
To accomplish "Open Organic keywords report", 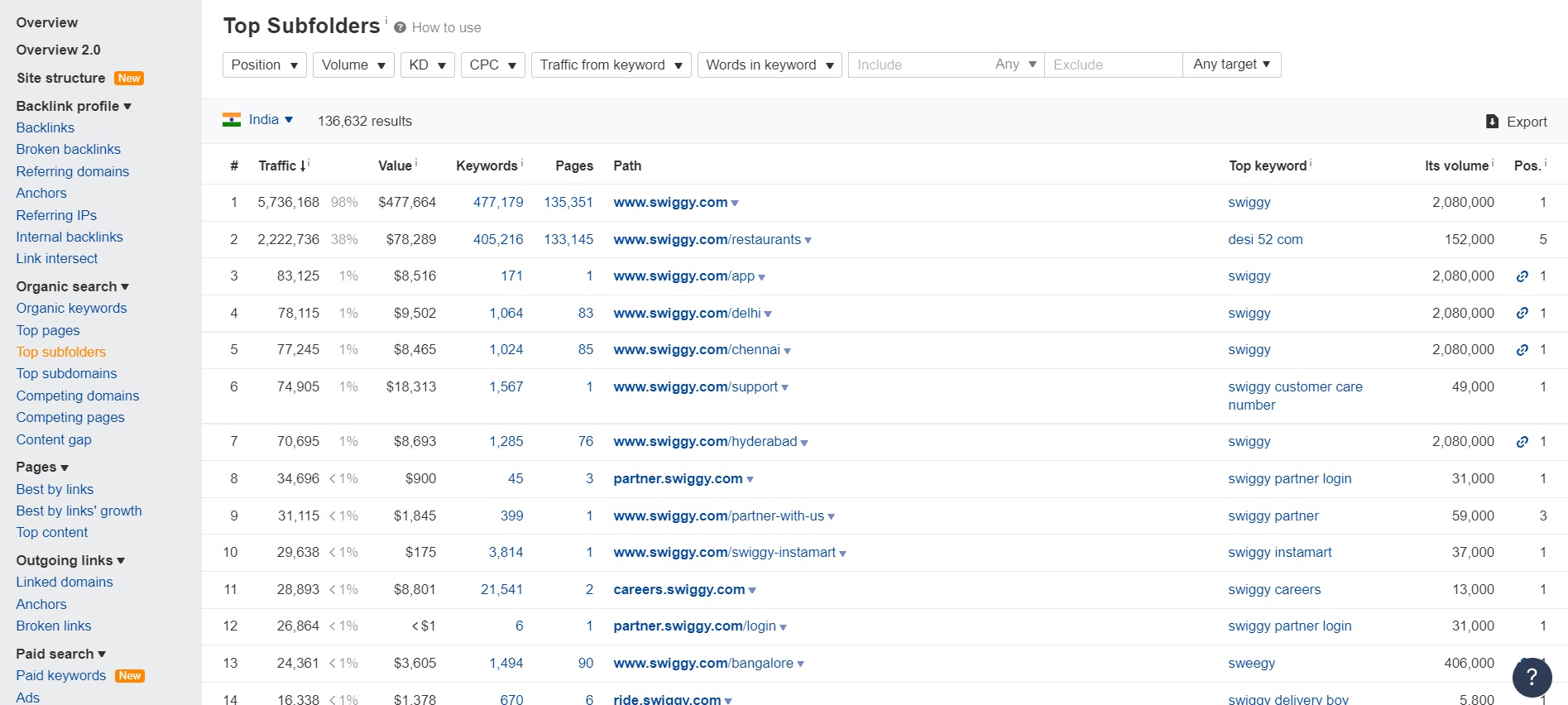I will [x=72, y=308].
